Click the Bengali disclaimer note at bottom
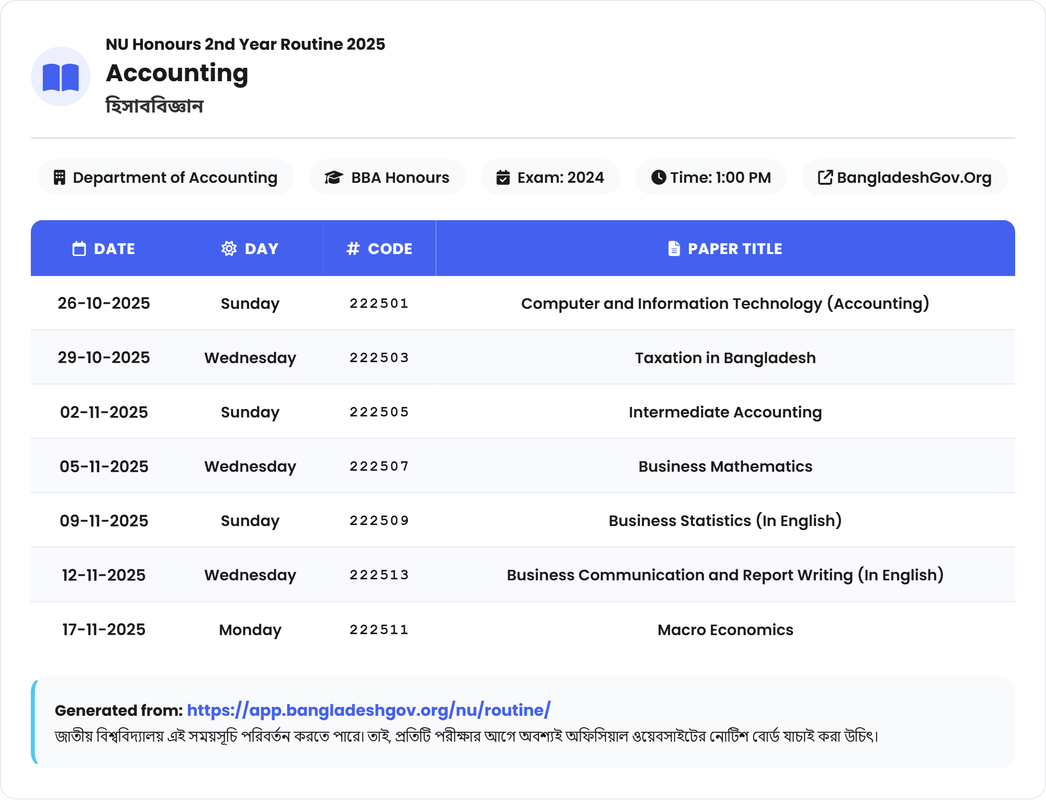1046x800 pixels. click(467, 737)
